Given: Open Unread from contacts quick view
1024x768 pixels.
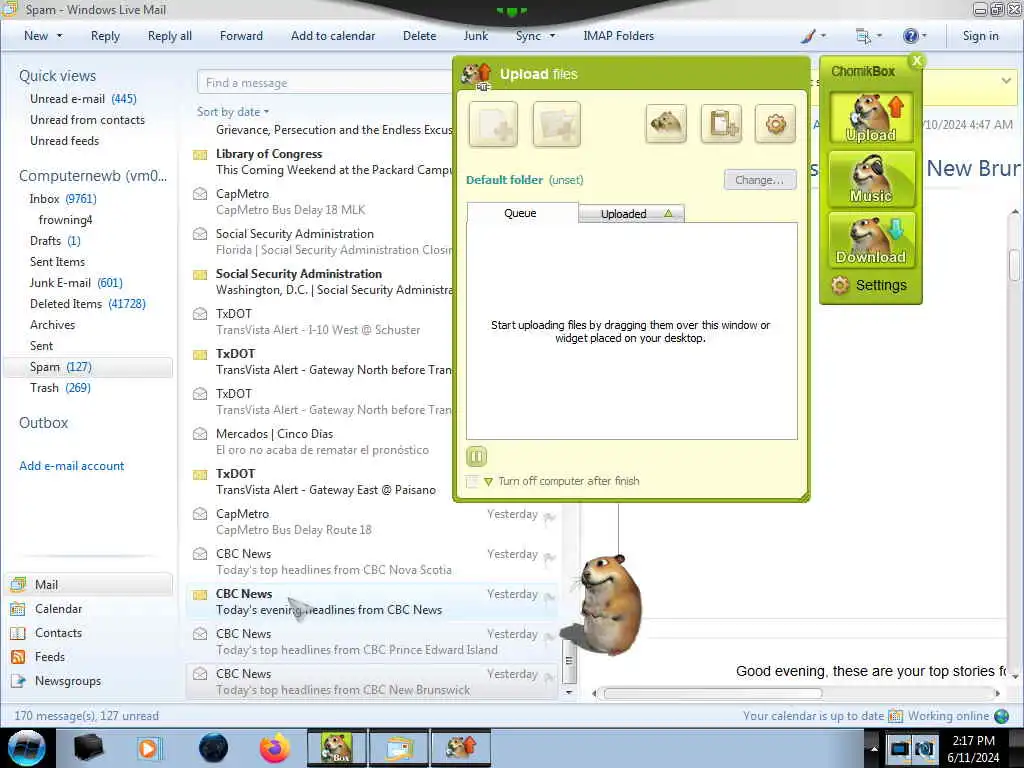Looking at the screenshot, I should pyautogui.click(x=88, y=120).
